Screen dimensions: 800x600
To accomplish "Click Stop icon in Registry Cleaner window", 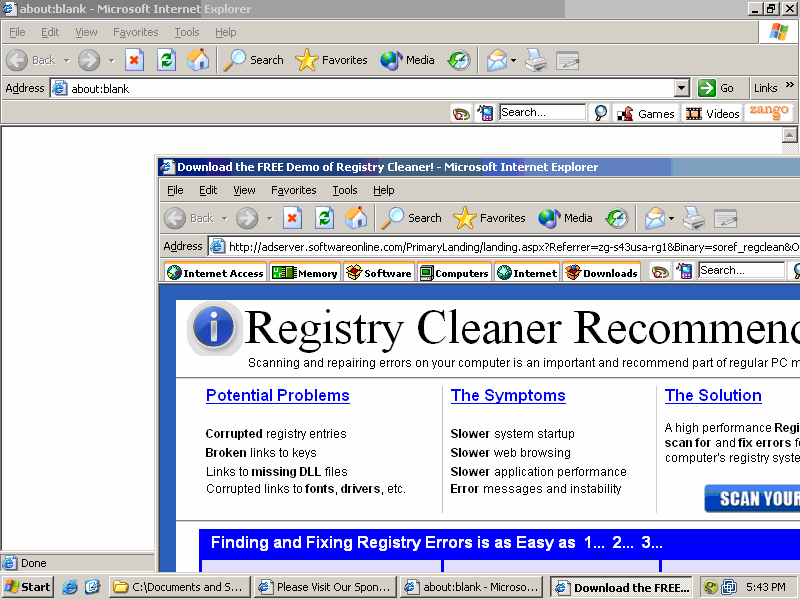I will [292, 218].
